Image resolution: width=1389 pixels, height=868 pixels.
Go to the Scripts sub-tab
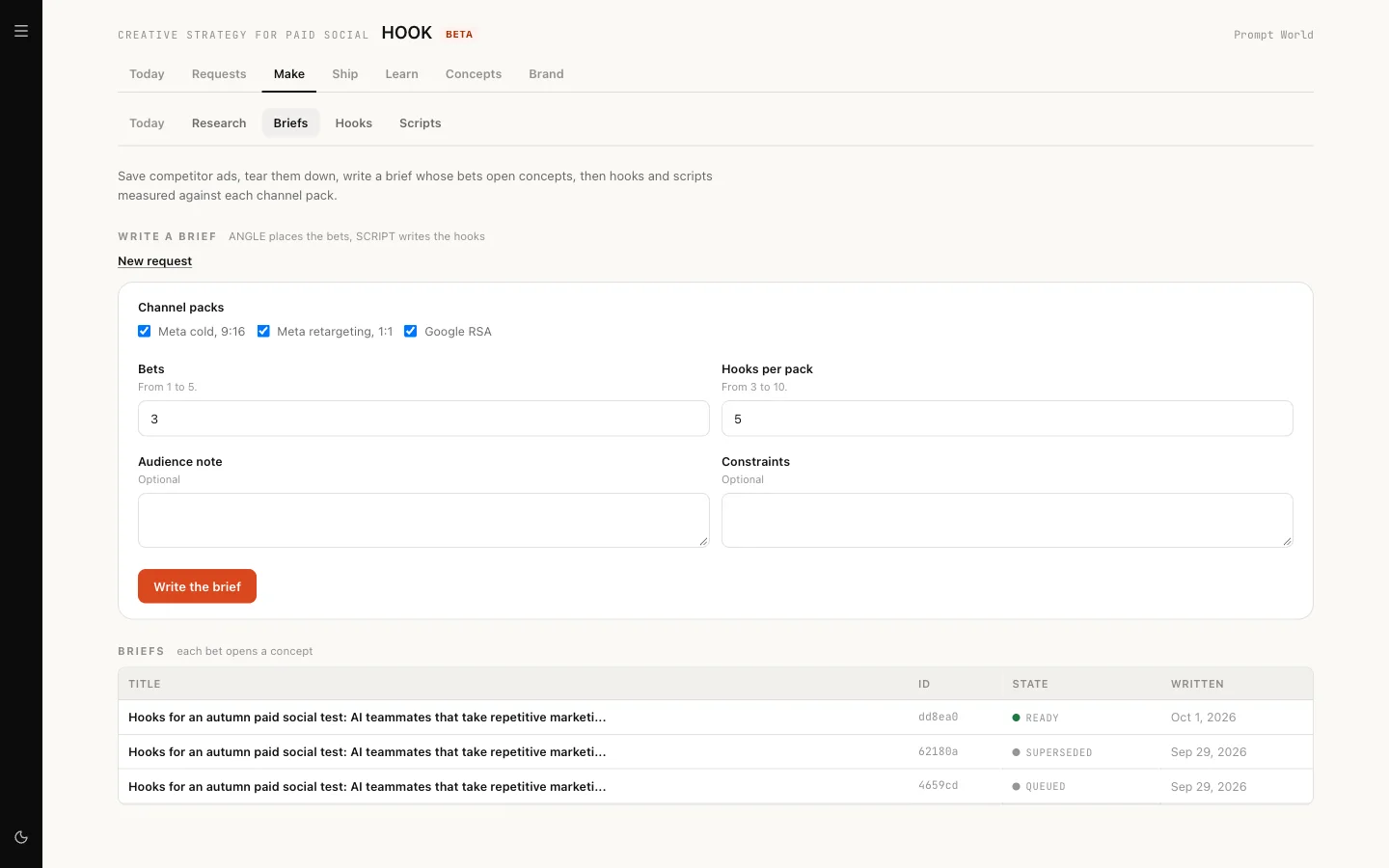pos(421,123)
